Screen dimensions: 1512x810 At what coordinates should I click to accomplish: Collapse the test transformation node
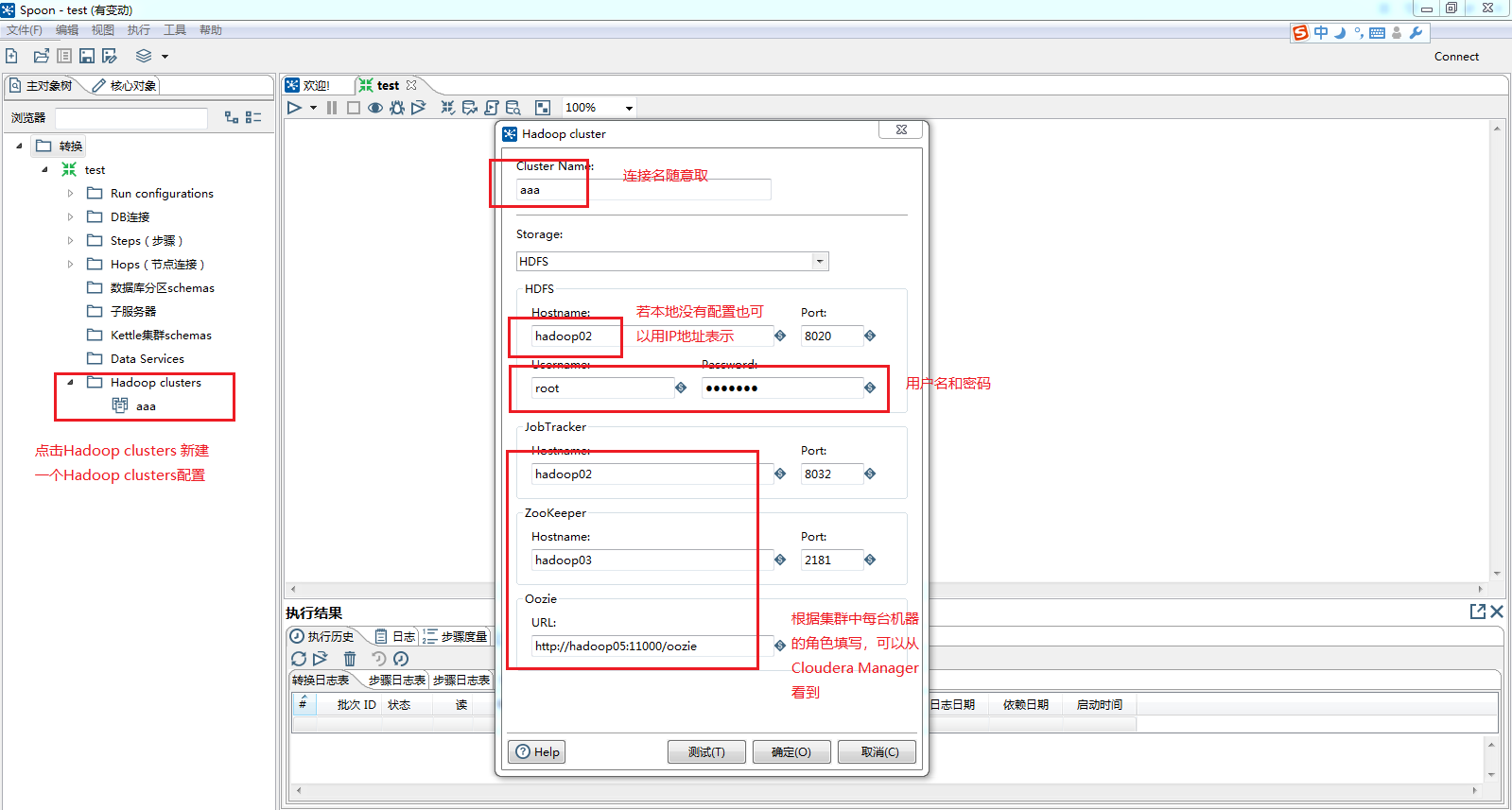tap(44, 169)
